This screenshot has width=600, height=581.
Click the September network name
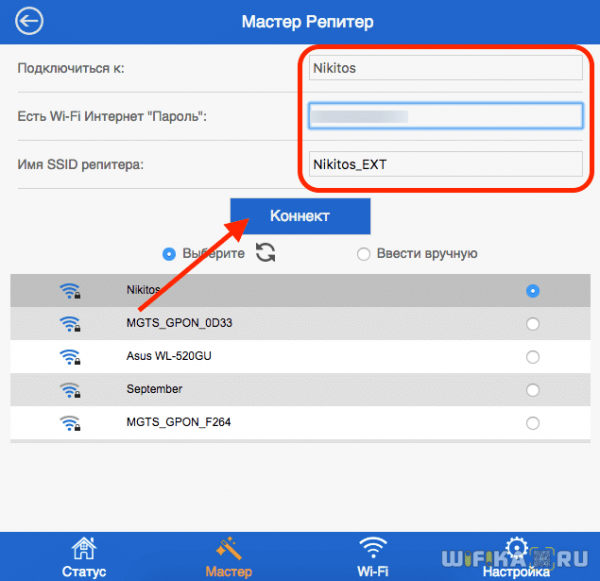click(154, 389)
